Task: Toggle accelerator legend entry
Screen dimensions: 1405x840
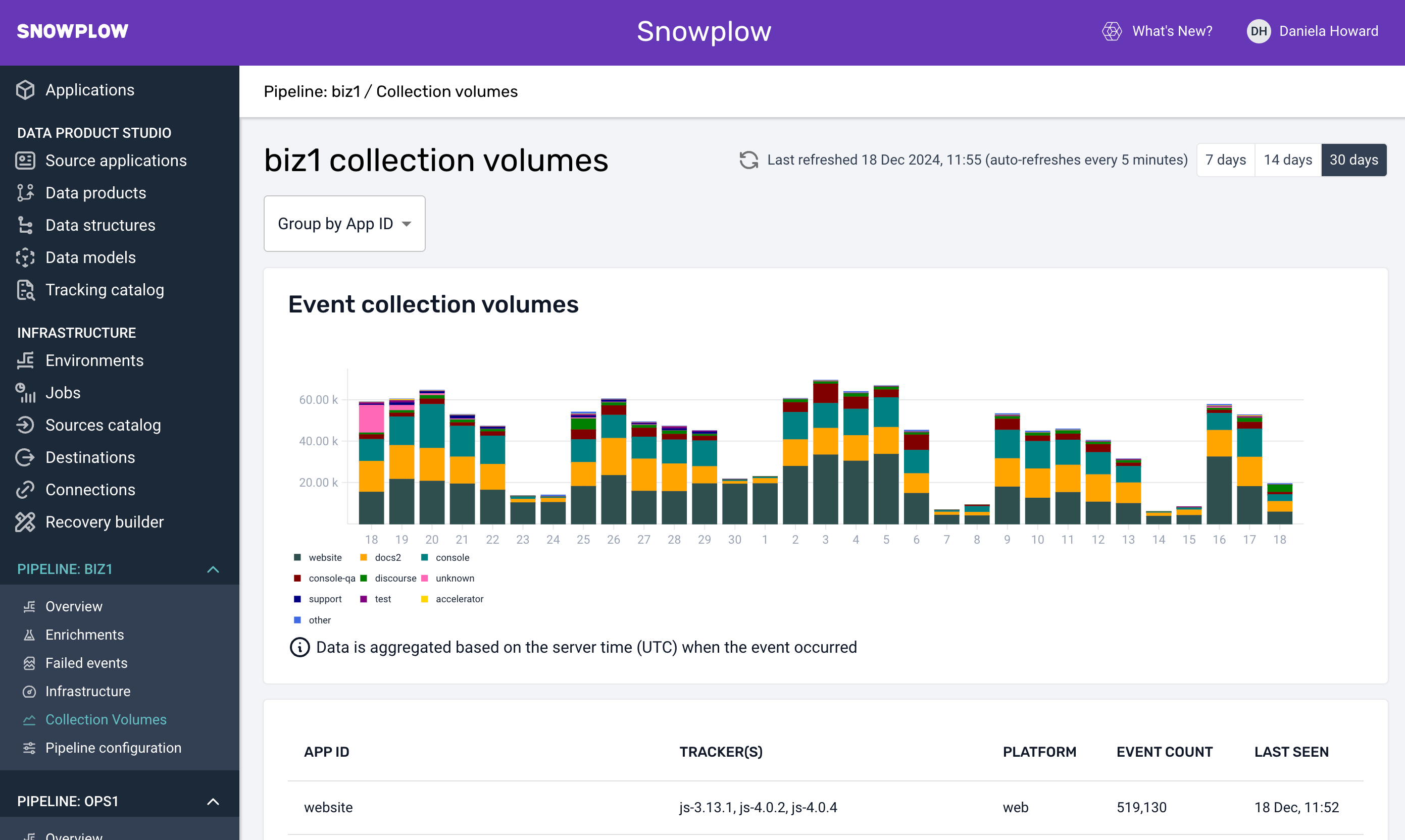Action: tap(452, 599)
